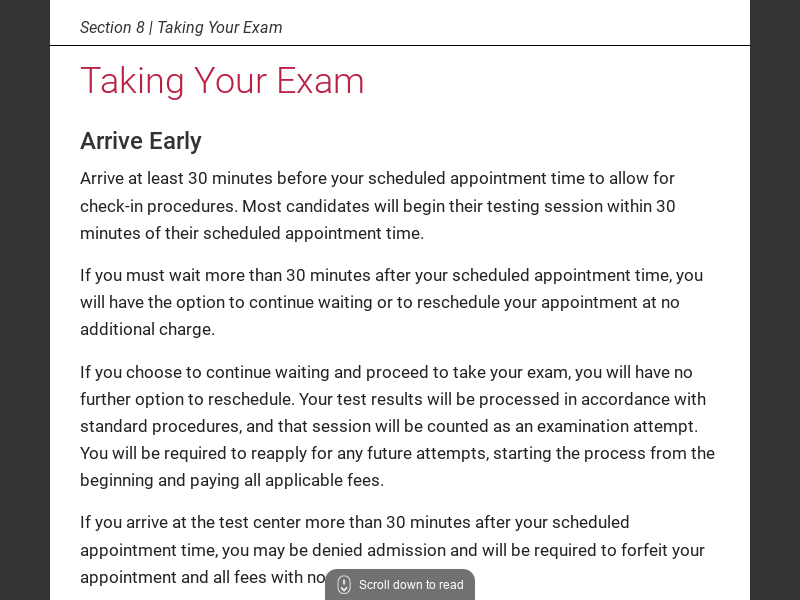Click the "Arrive Early" subheading
Image resolution: width=800 pixels, height=600 pixels.
141,141
